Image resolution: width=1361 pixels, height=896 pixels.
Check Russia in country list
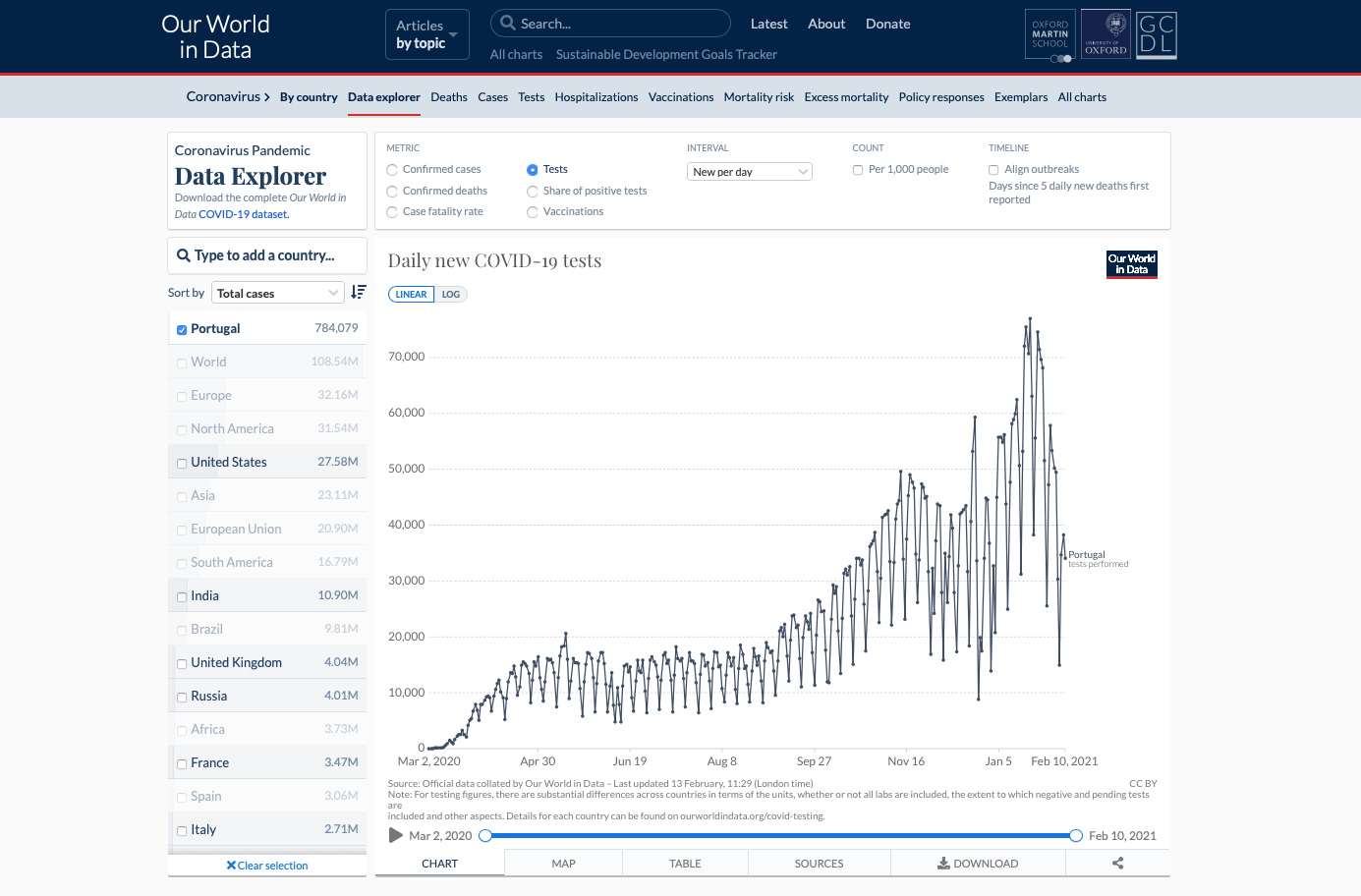pos(182,698)
